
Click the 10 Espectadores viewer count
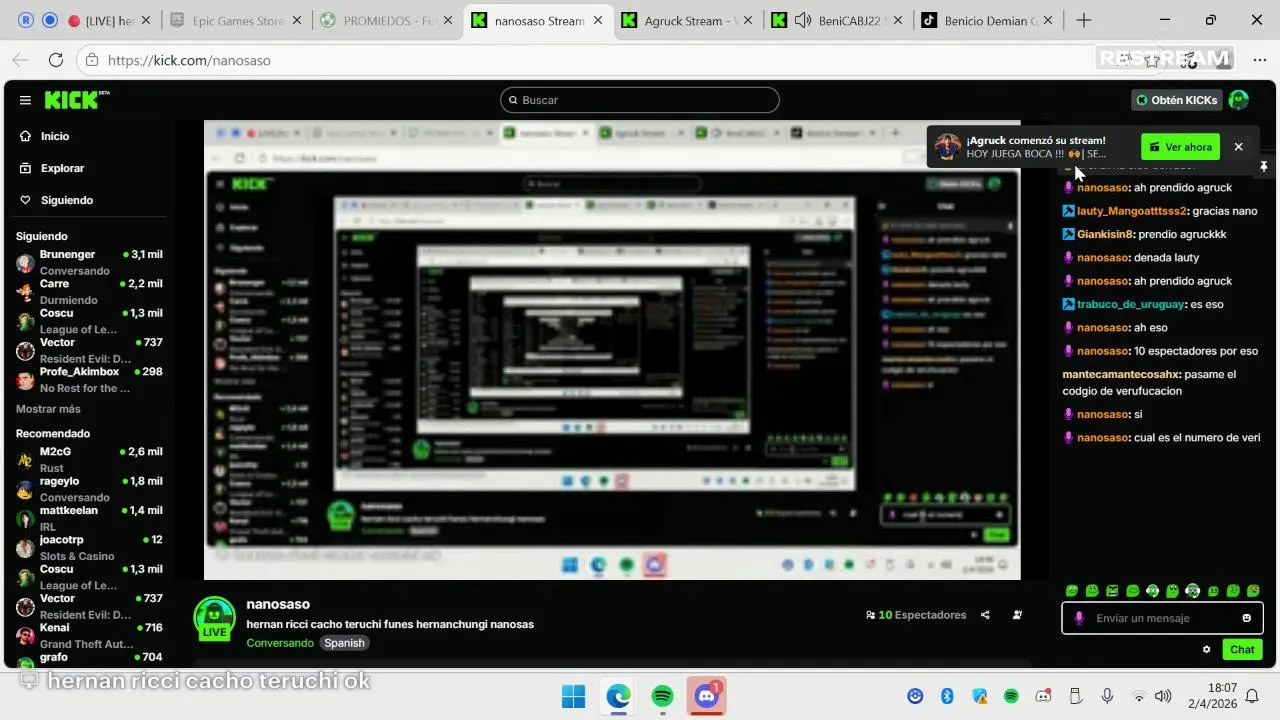(916, 615)
